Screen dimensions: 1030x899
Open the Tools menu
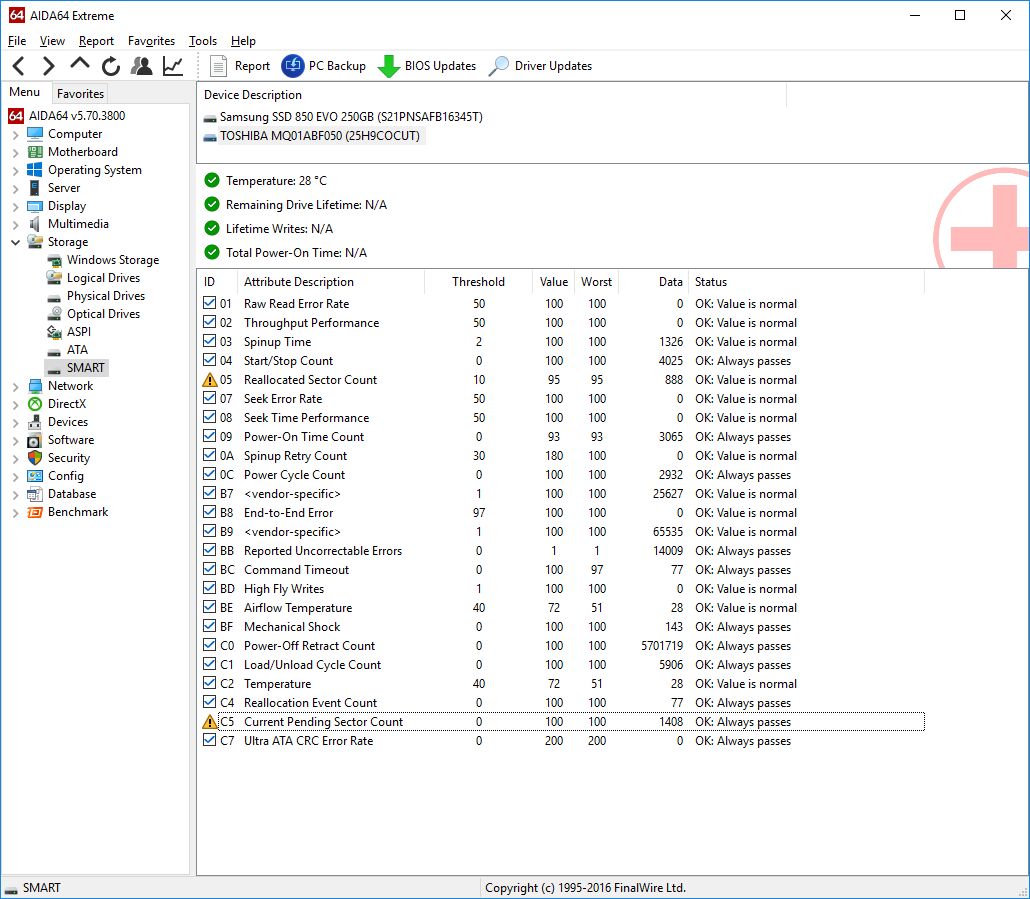coord(202,41)
